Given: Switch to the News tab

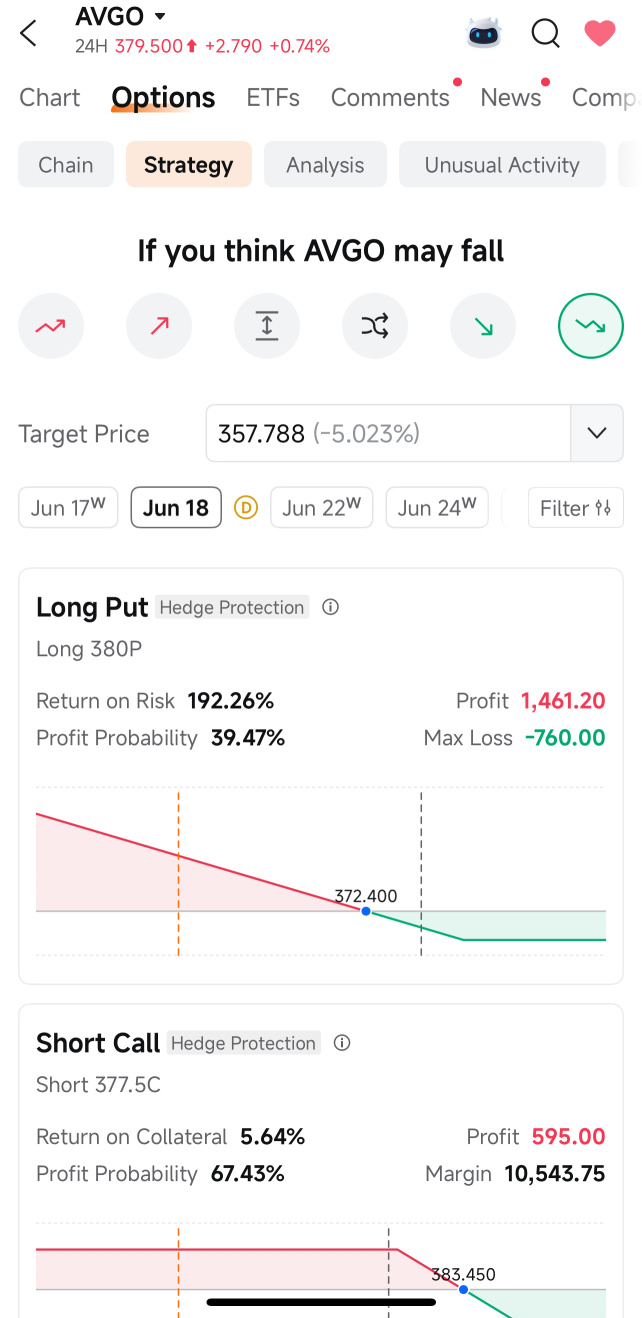Looking at the screenshot, I should 511,97.
